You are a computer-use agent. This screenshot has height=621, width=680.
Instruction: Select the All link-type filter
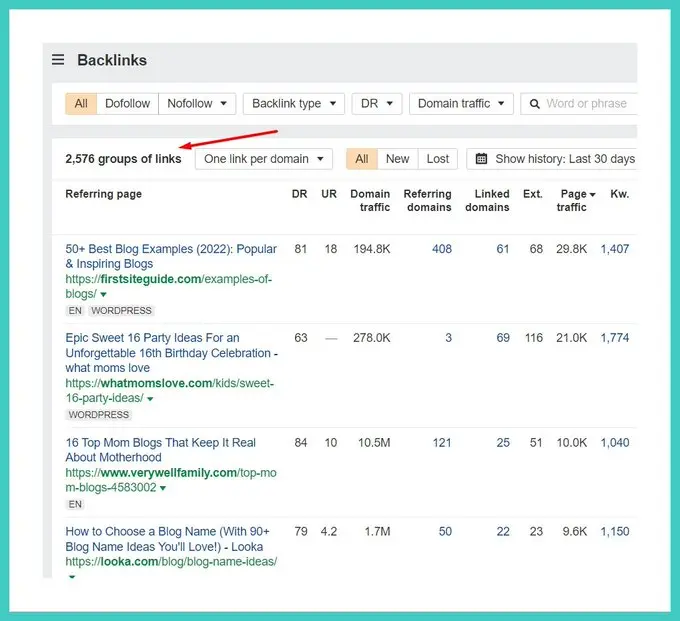[81, 103]
